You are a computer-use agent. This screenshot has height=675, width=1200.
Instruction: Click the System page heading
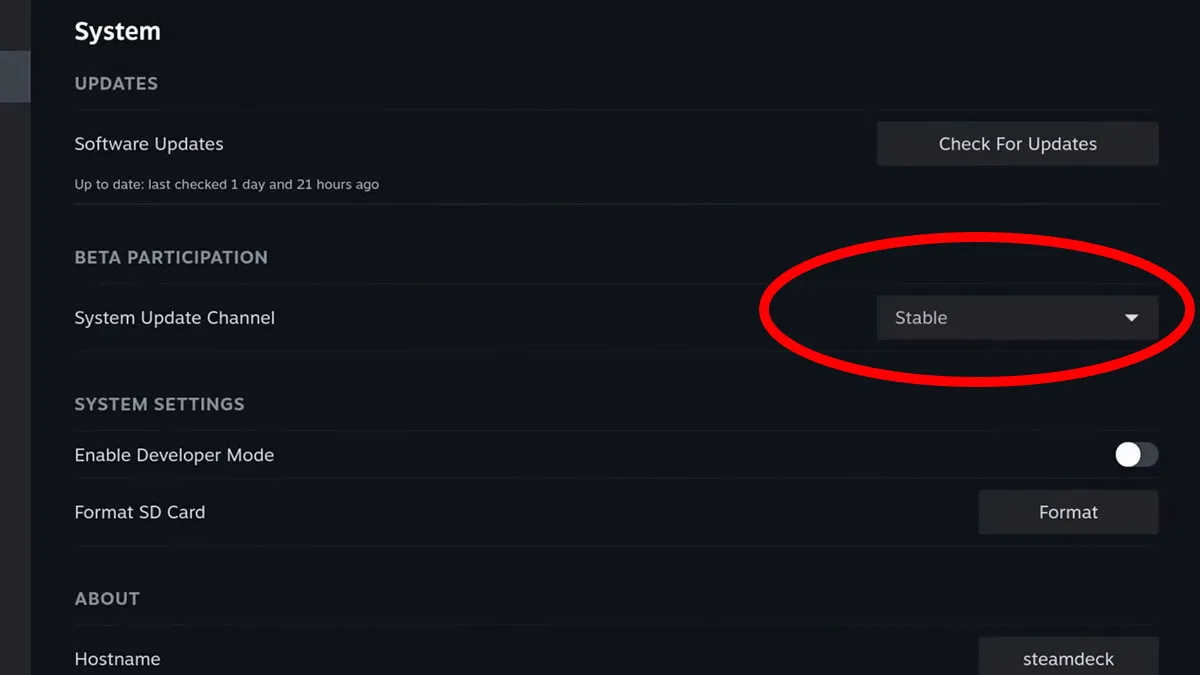pos(117,31)
